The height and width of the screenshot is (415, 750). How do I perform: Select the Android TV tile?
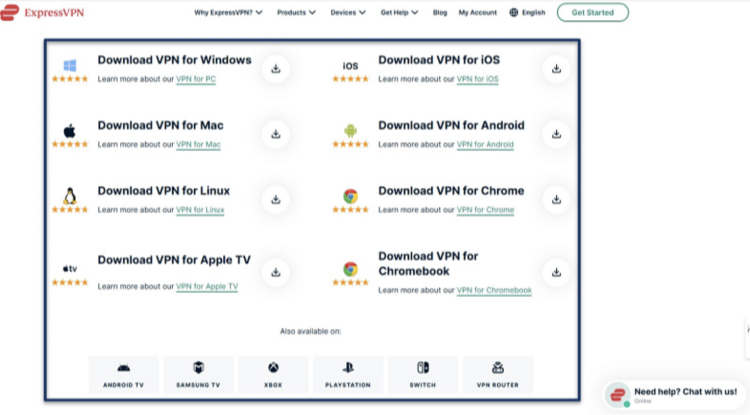123,374
